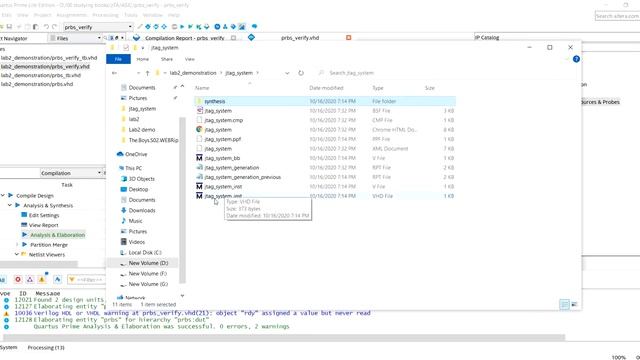The height and width of the screenshot is (360, 640).
Task: Select jtag_system.ppf file
Action: [223, 139]
